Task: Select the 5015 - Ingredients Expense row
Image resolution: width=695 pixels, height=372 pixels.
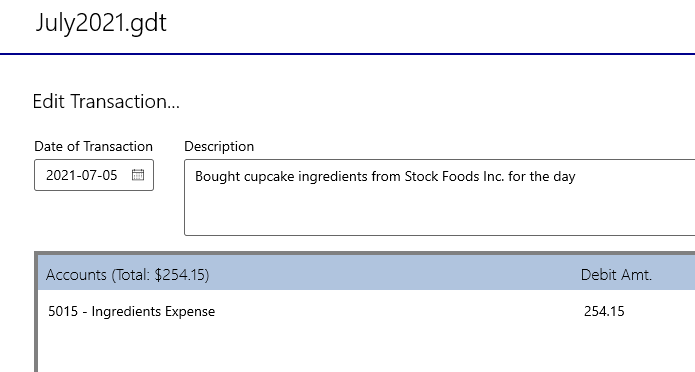Action: pos(366,311)
